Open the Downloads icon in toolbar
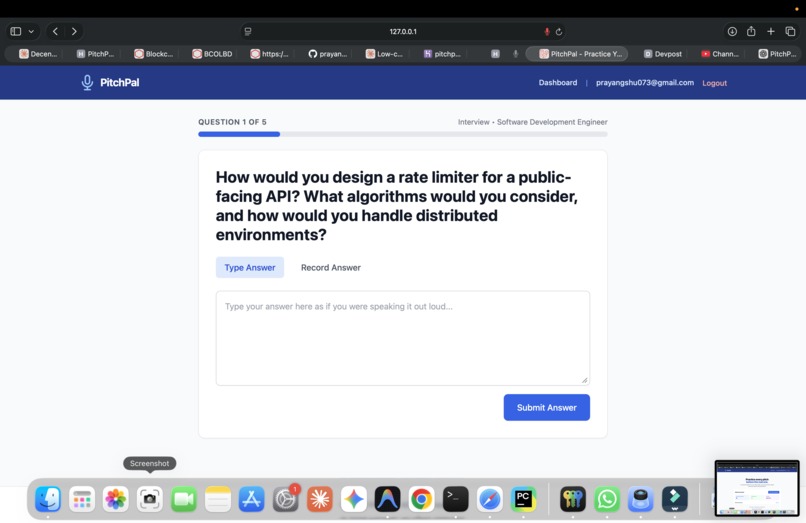806x523 pixels. [x=732, y=31]
